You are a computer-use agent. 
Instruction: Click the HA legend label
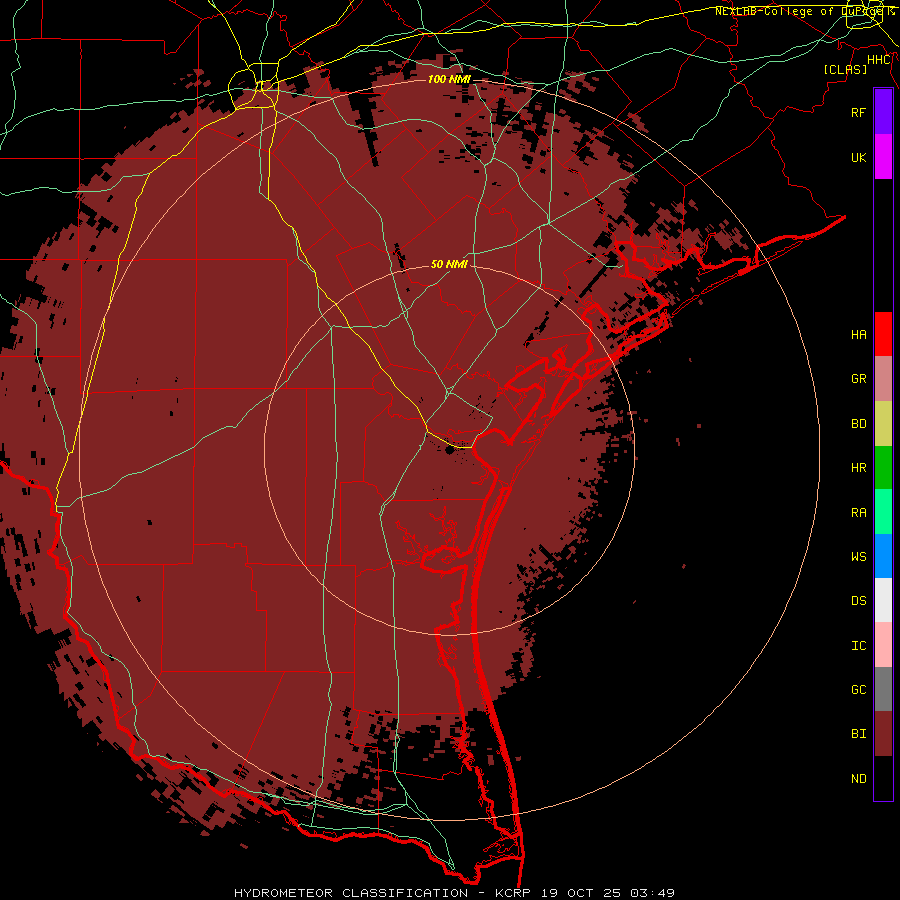pyautogui.click(x=859, y=335)
